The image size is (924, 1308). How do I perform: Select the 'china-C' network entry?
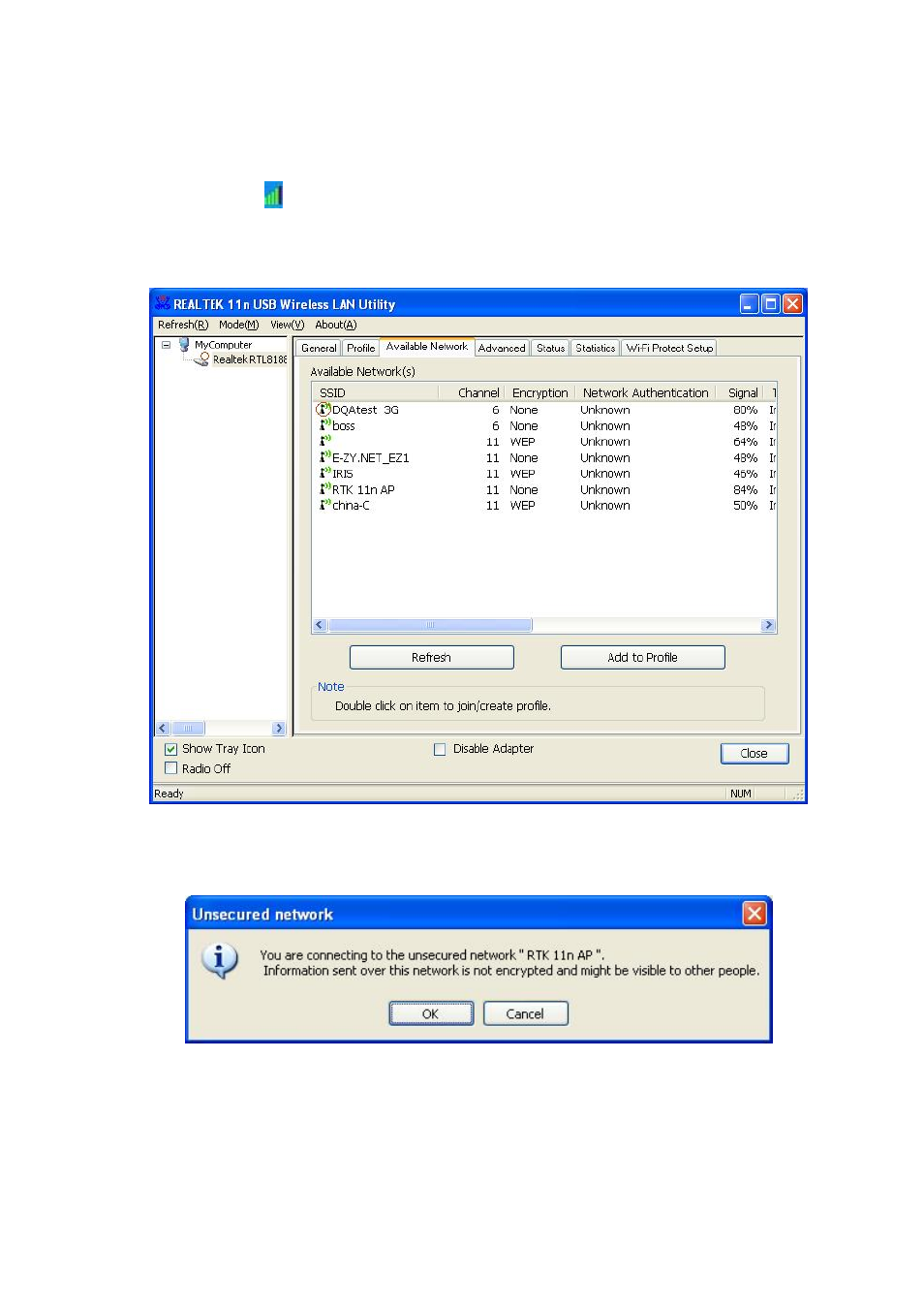click(544, 505)
